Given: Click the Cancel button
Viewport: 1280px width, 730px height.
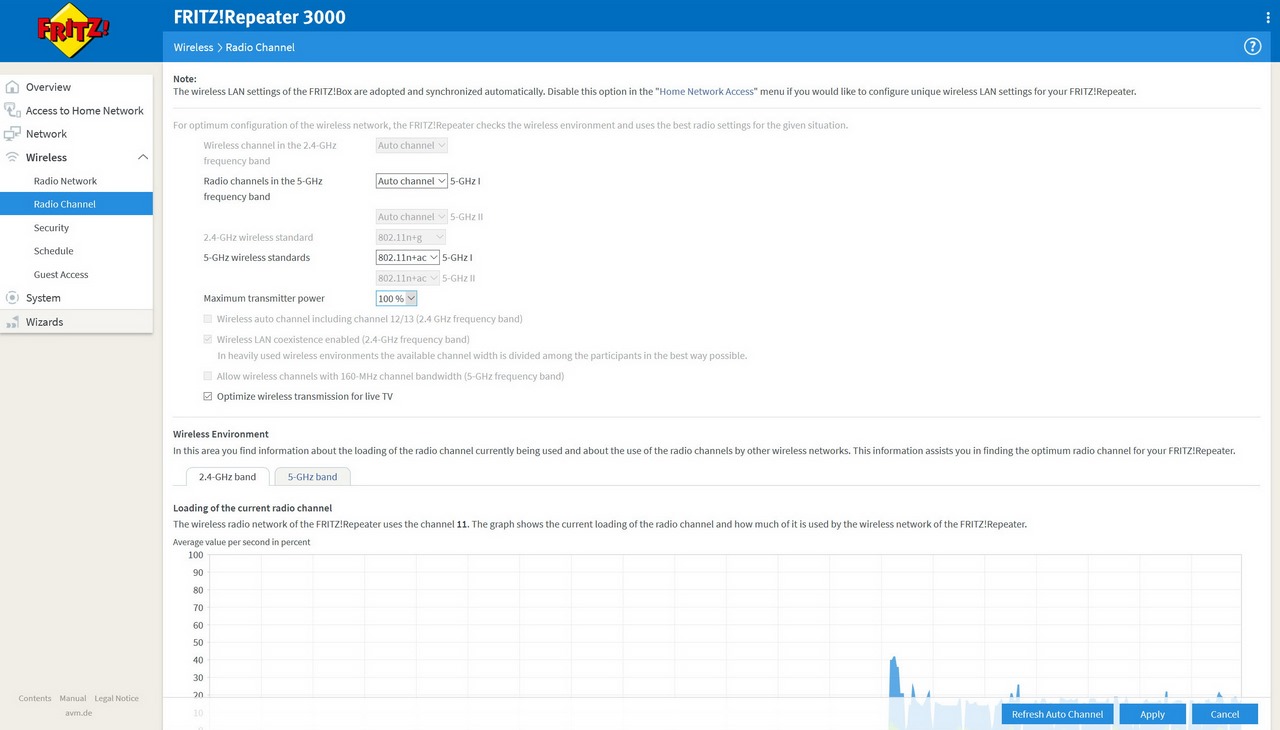Looking at the screenshot, I should point(1225,714).
